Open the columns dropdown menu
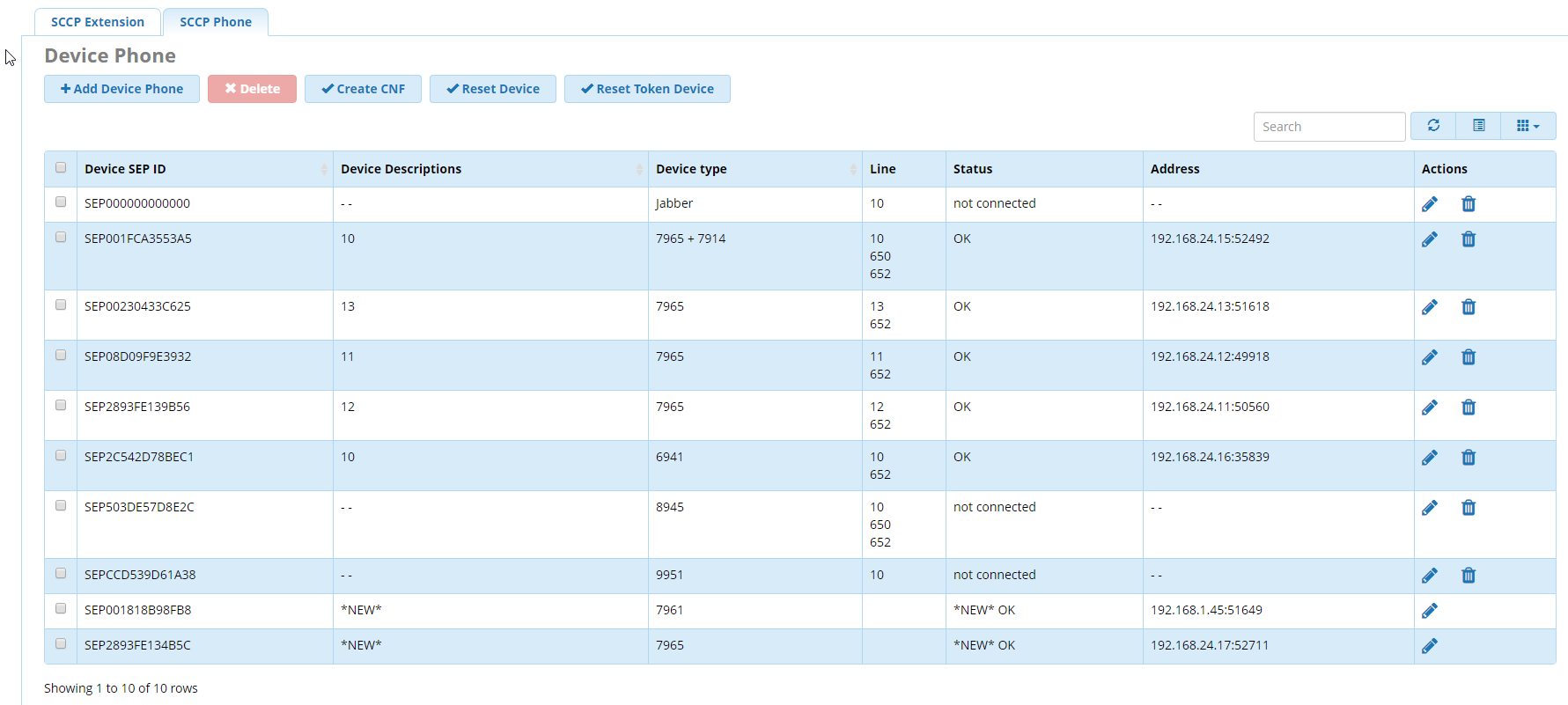 pyautogui.click(x=1528, y=126)
